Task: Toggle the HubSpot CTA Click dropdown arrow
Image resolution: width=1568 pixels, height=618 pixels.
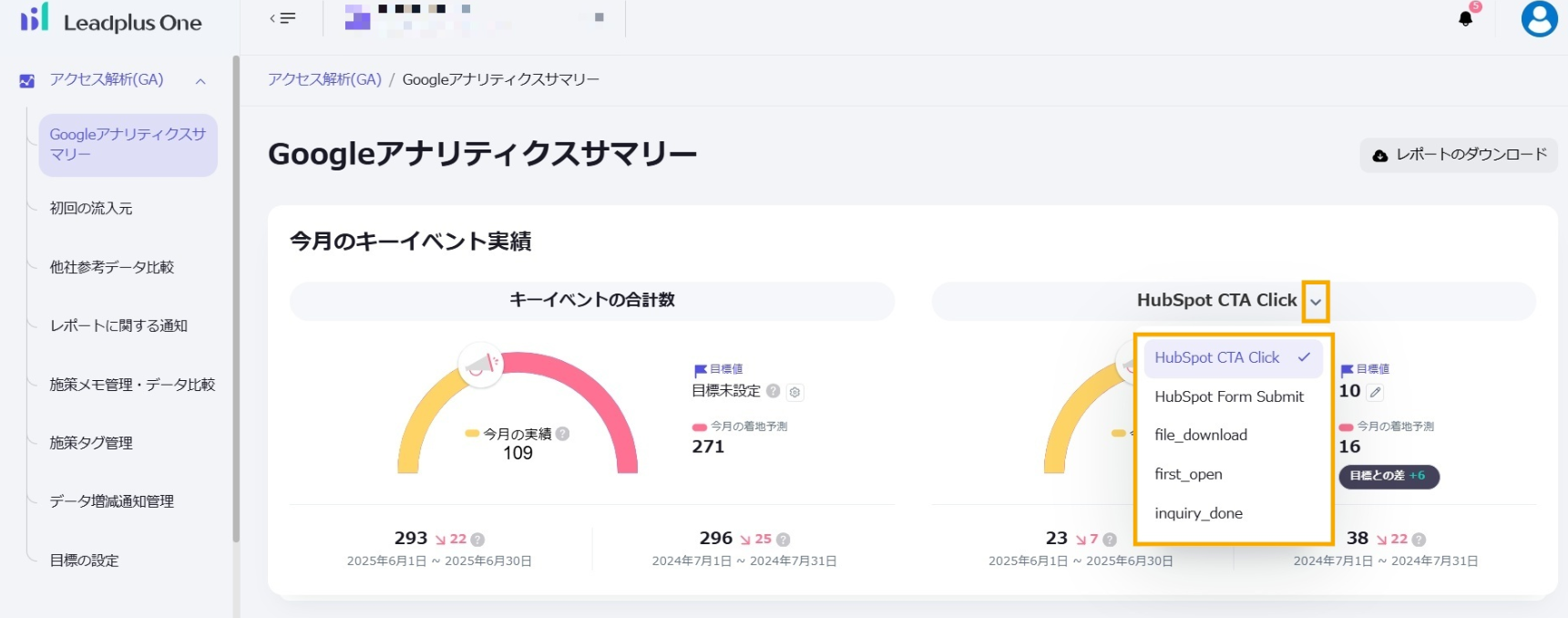Action: (x=1316, y=302)
